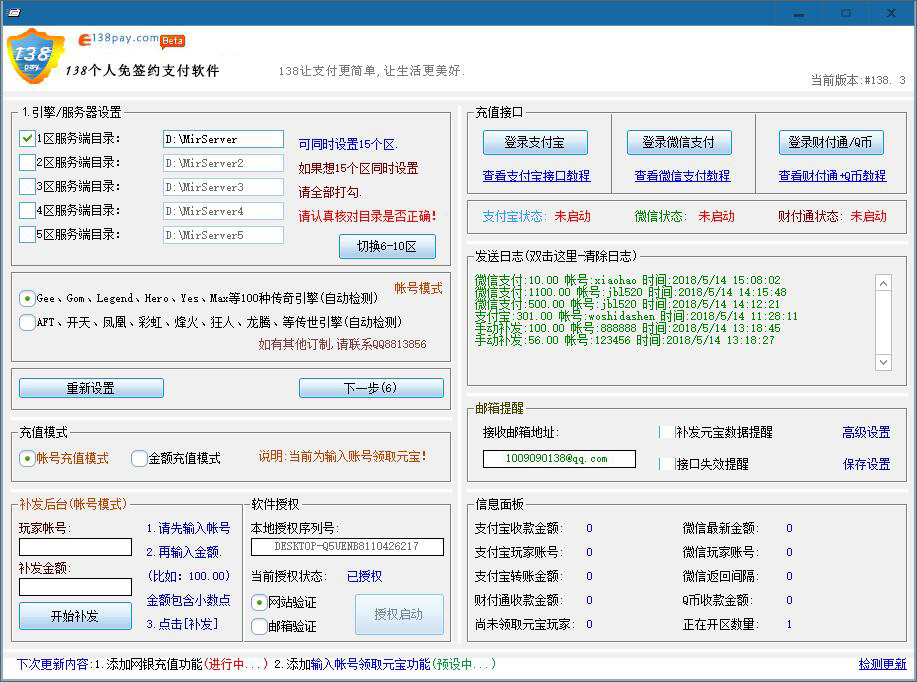Click the title bar application icon
The image size is (917, 682).
(x=14, y=12)
